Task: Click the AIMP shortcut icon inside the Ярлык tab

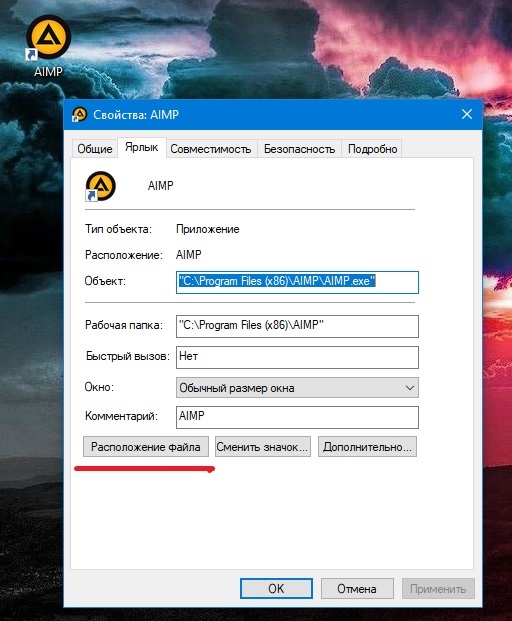Action: (101, 186)
